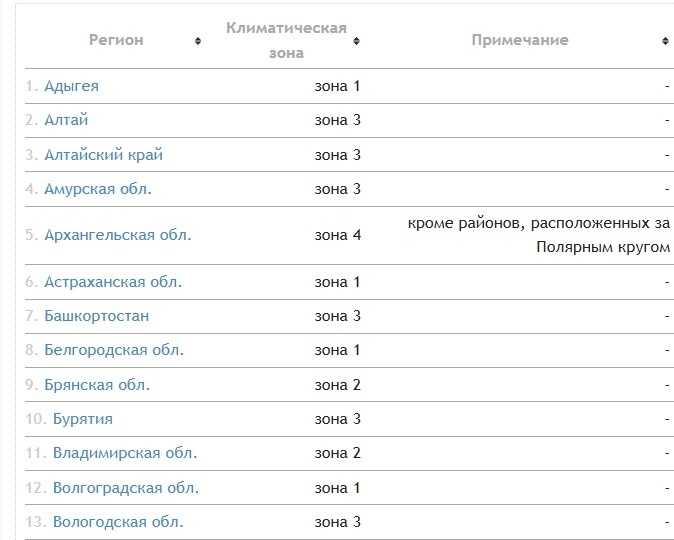674x540 pixels.
Task: Click sort arrows in Примечание column header
Action: click(x=665, y=41)
